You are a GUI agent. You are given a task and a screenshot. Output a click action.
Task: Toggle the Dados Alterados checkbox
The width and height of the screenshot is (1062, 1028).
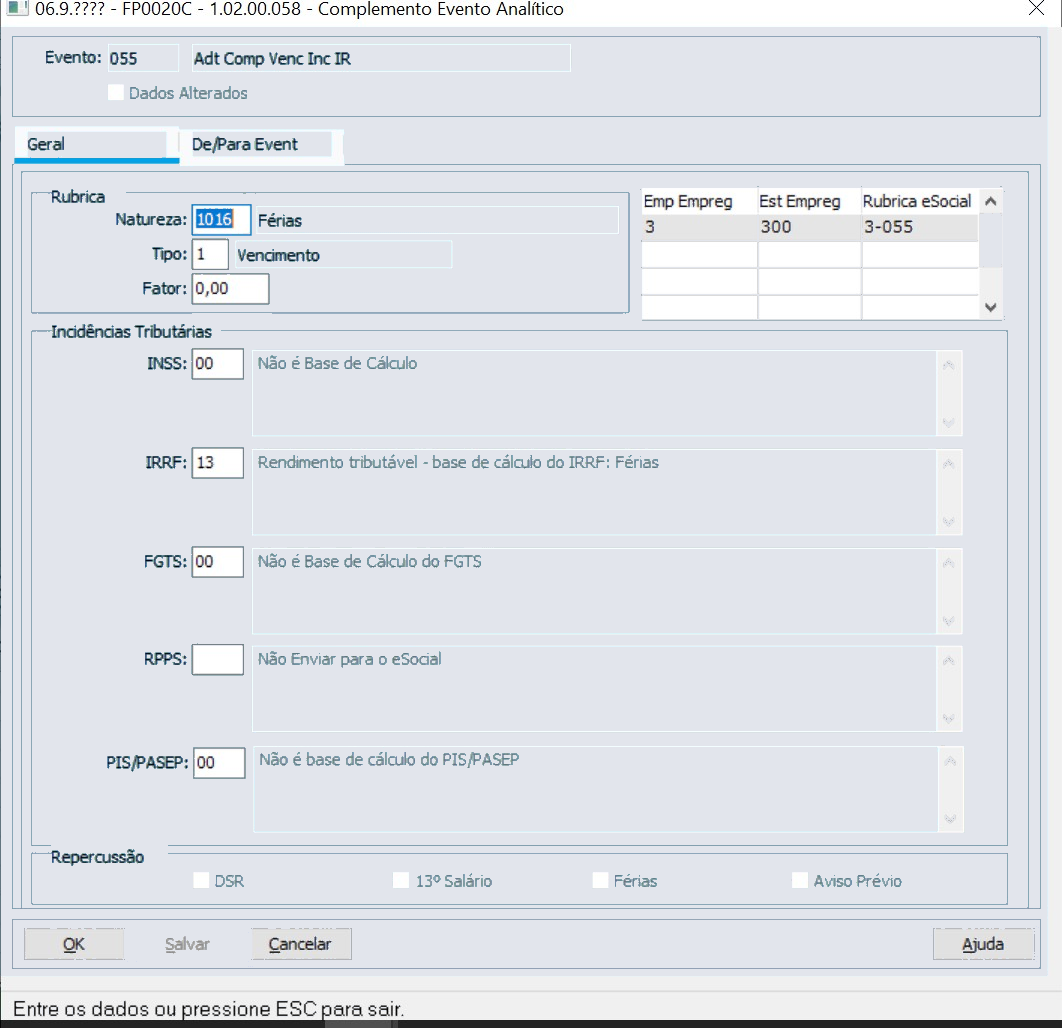tap(116, 93)
